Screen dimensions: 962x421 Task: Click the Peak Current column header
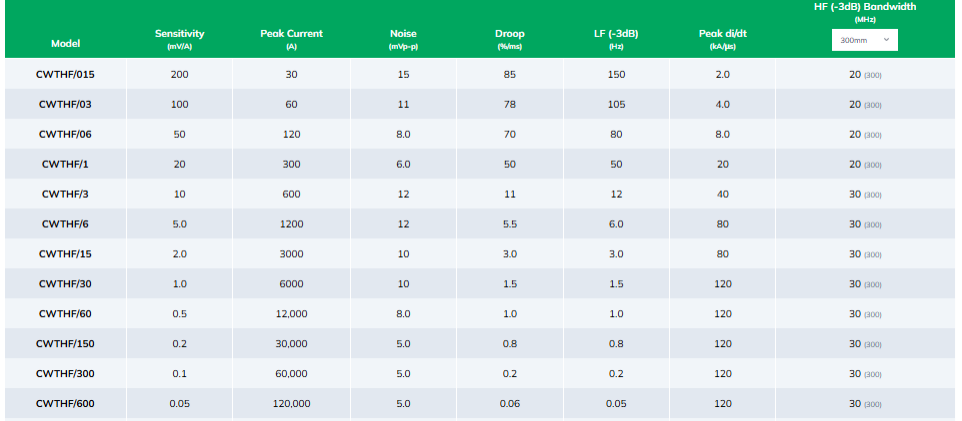click(x=291, y=34)
